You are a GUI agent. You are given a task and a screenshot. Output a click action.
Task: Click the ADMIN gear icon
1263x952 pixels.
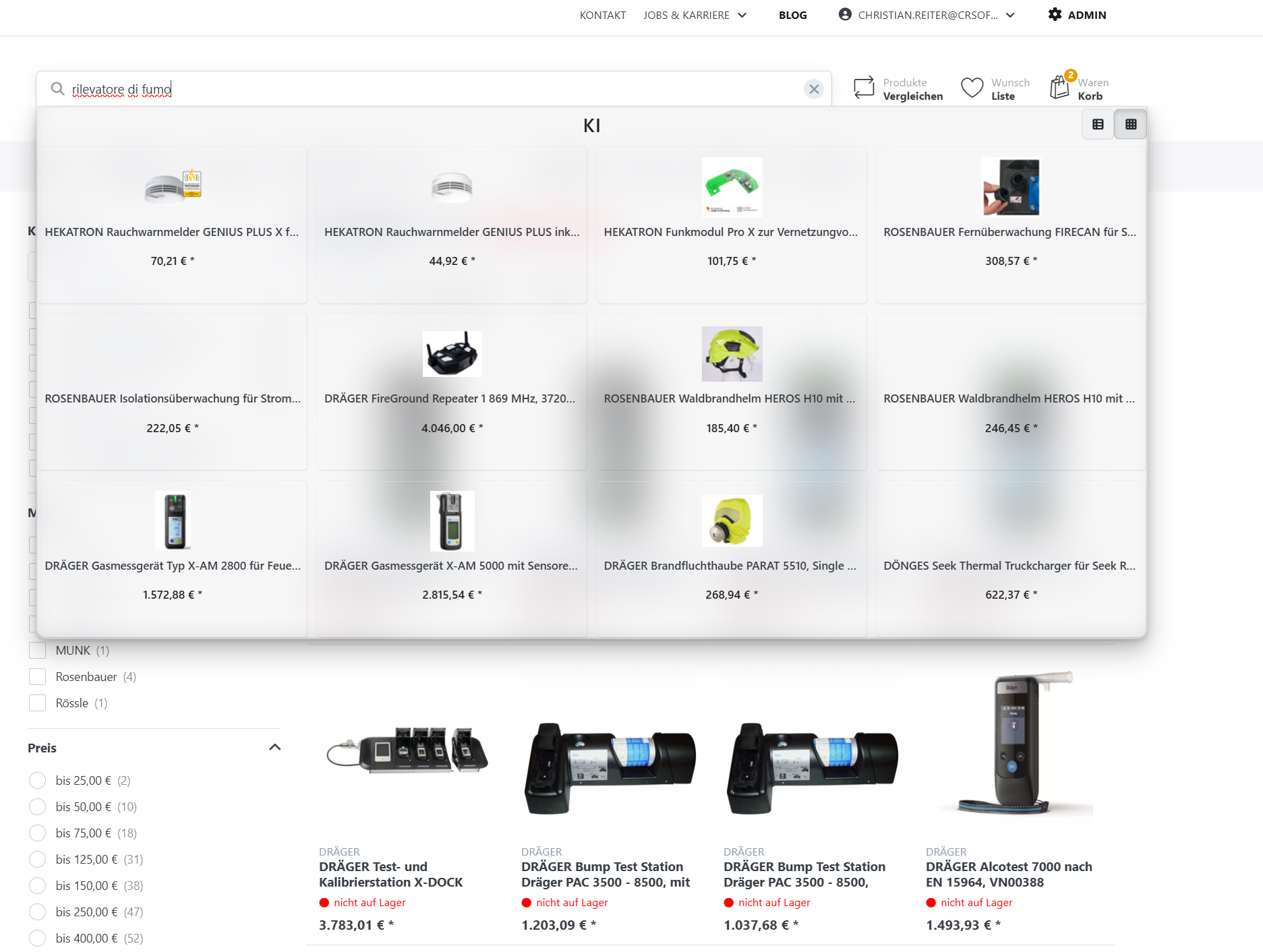(1055, 14)
